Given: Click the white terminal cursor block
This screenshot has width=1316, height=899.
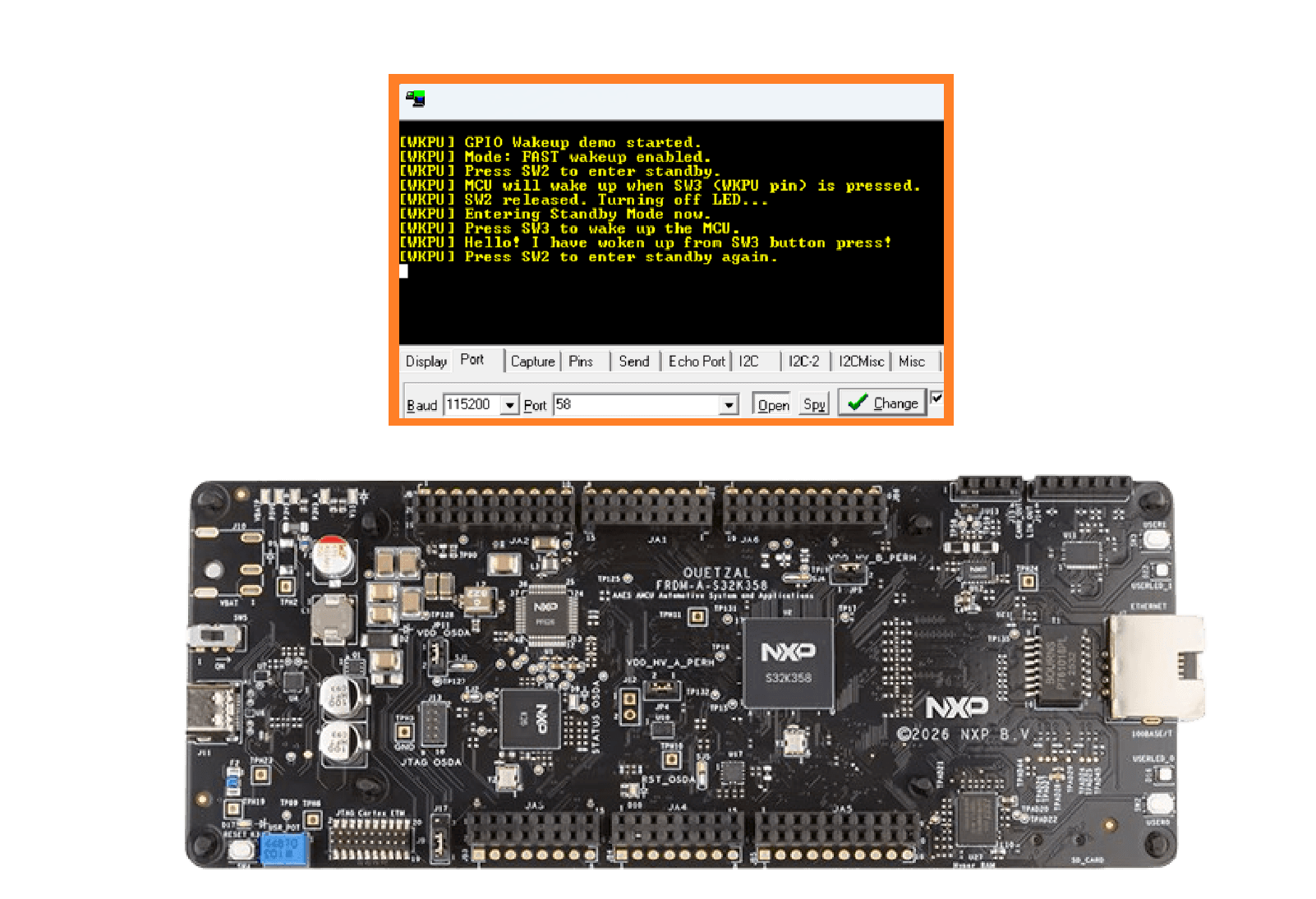Looking at the screenshot, I should pos(403,271).
